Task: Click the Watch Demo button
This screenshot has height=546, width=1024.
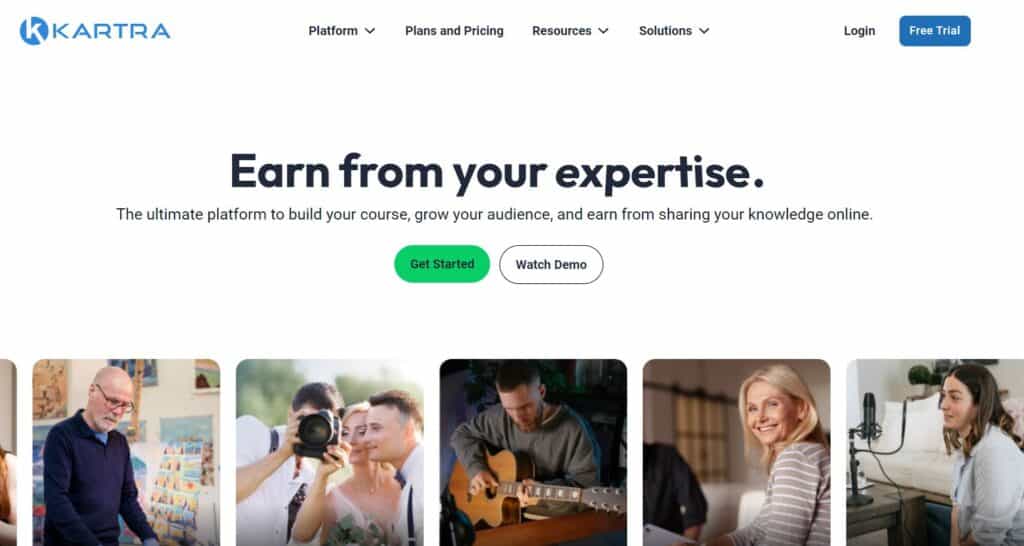Action: (x=551, y=265)
